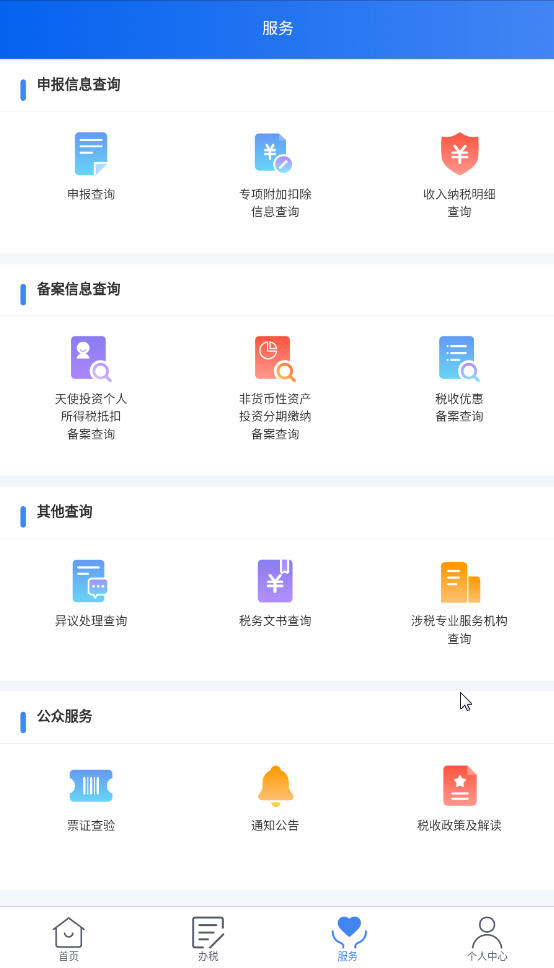Open the 票证查验 ticket icon
This screenshot has height=968, width=554.
point(91,785)
